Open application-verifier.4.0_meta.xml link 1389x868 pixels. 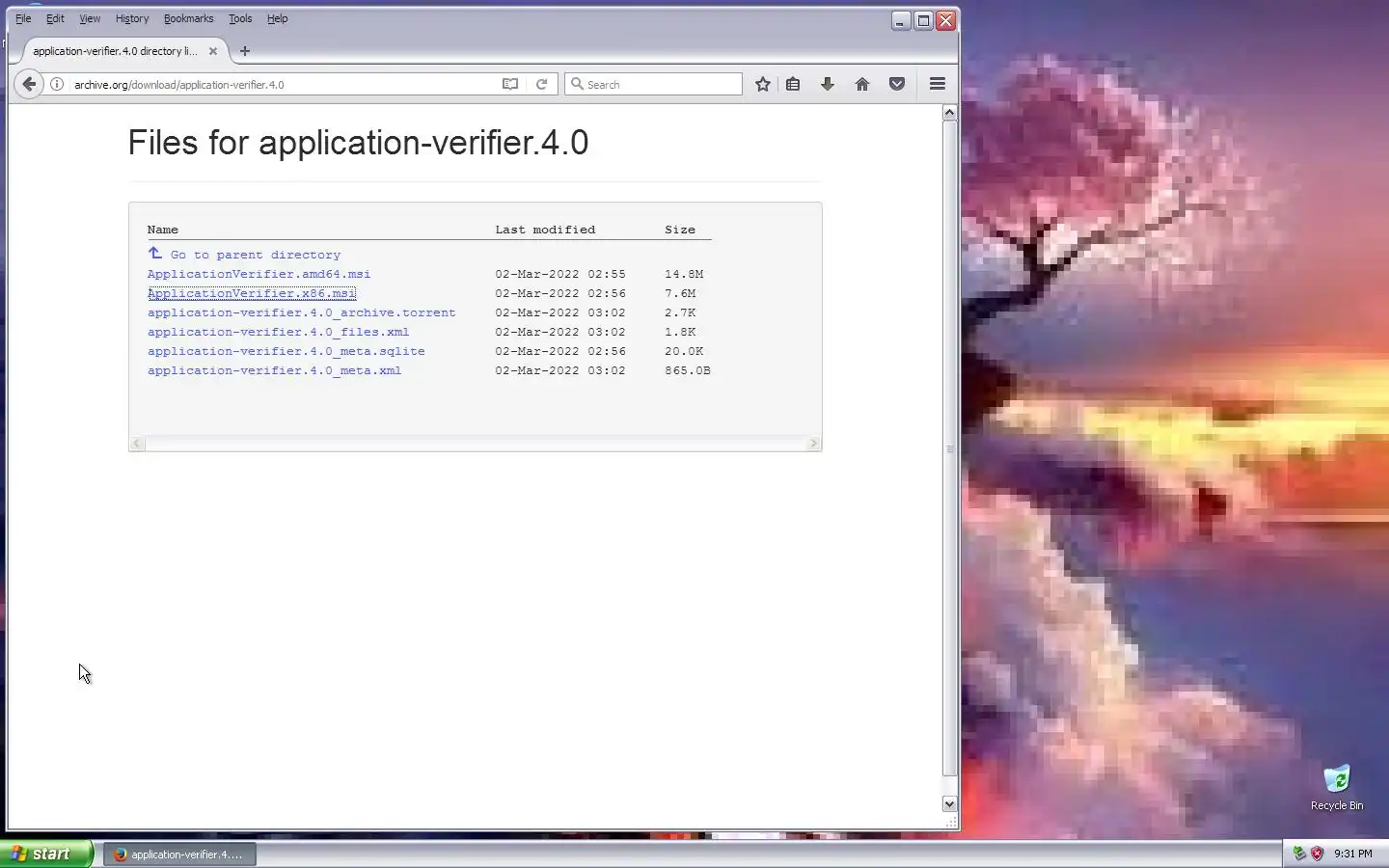coord(274,370)
